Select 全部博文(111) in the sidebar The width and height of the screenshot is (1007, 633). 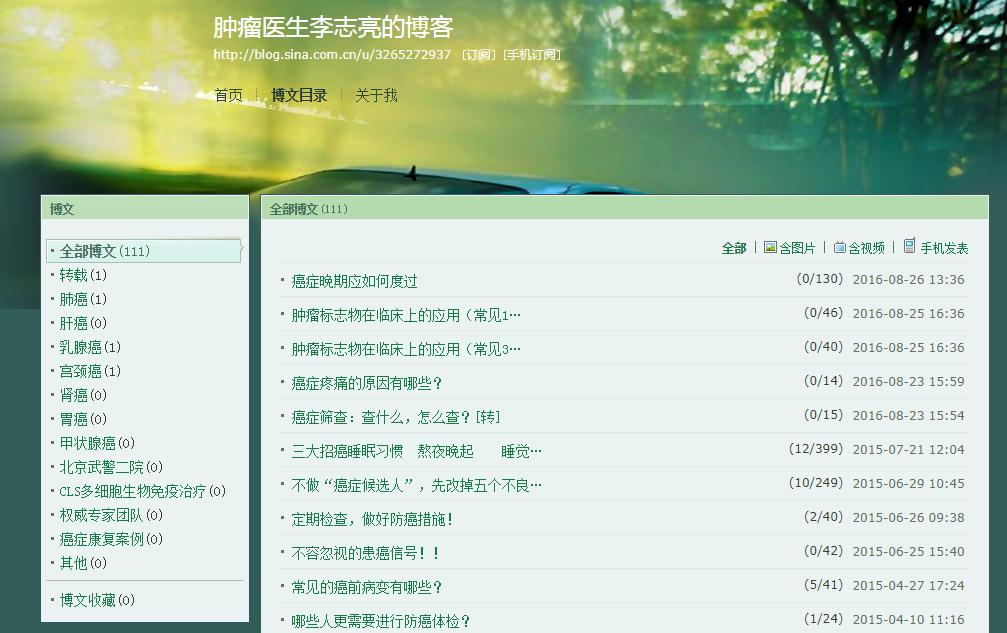click(x=103, y=251)
